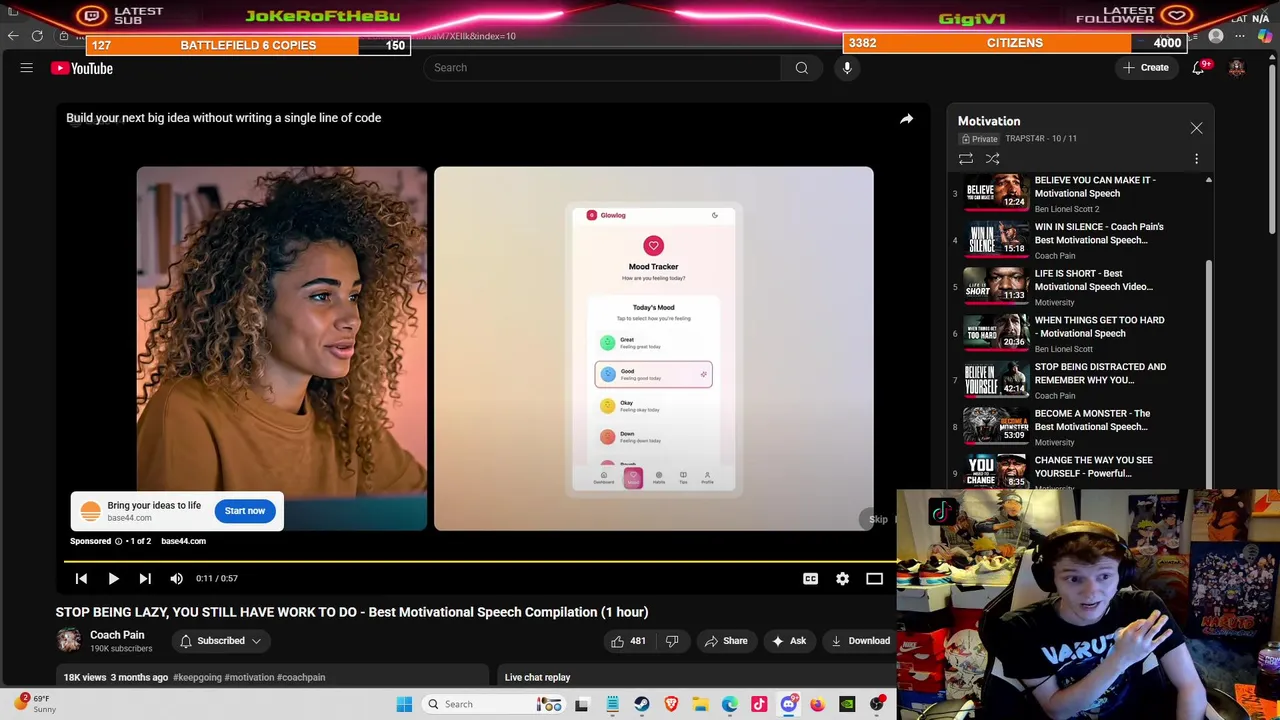
Task: Click the ad's Start now button
Action: [x=245, y=511]
